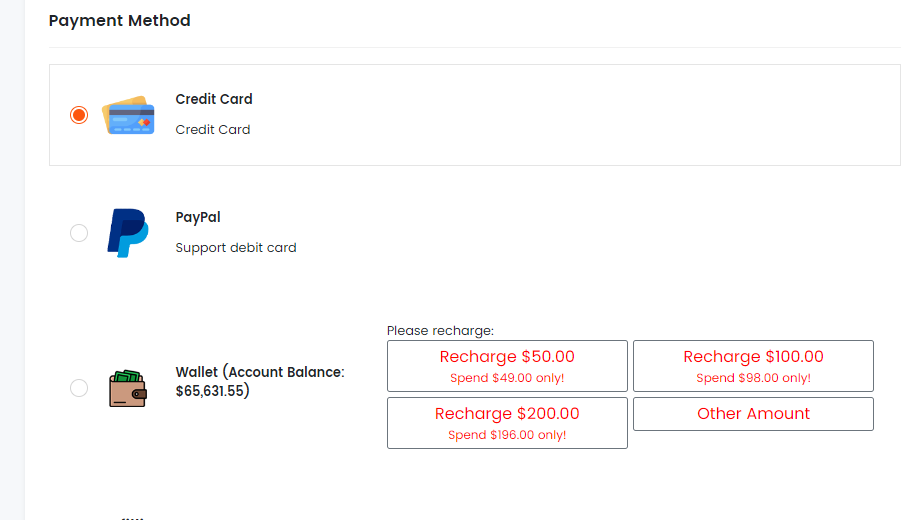Click the wallet icon with cash

pyautogui.click(x=128, y=388)
